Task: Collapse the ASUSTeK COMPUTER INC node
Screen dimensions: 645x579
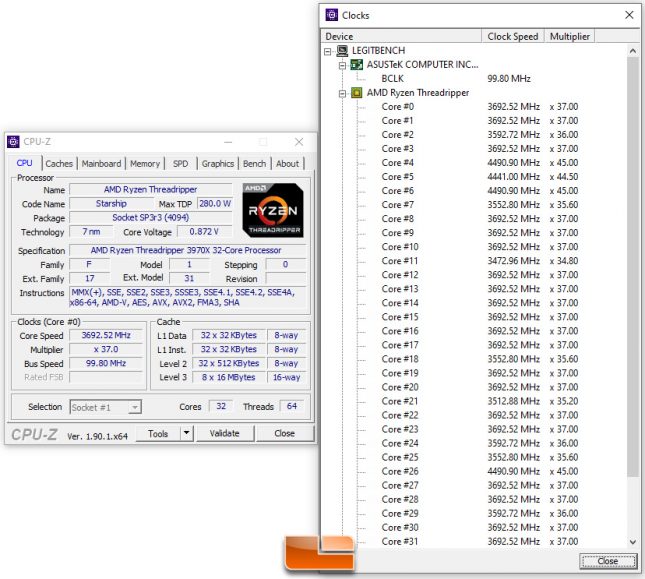Action: click(342, 65)
